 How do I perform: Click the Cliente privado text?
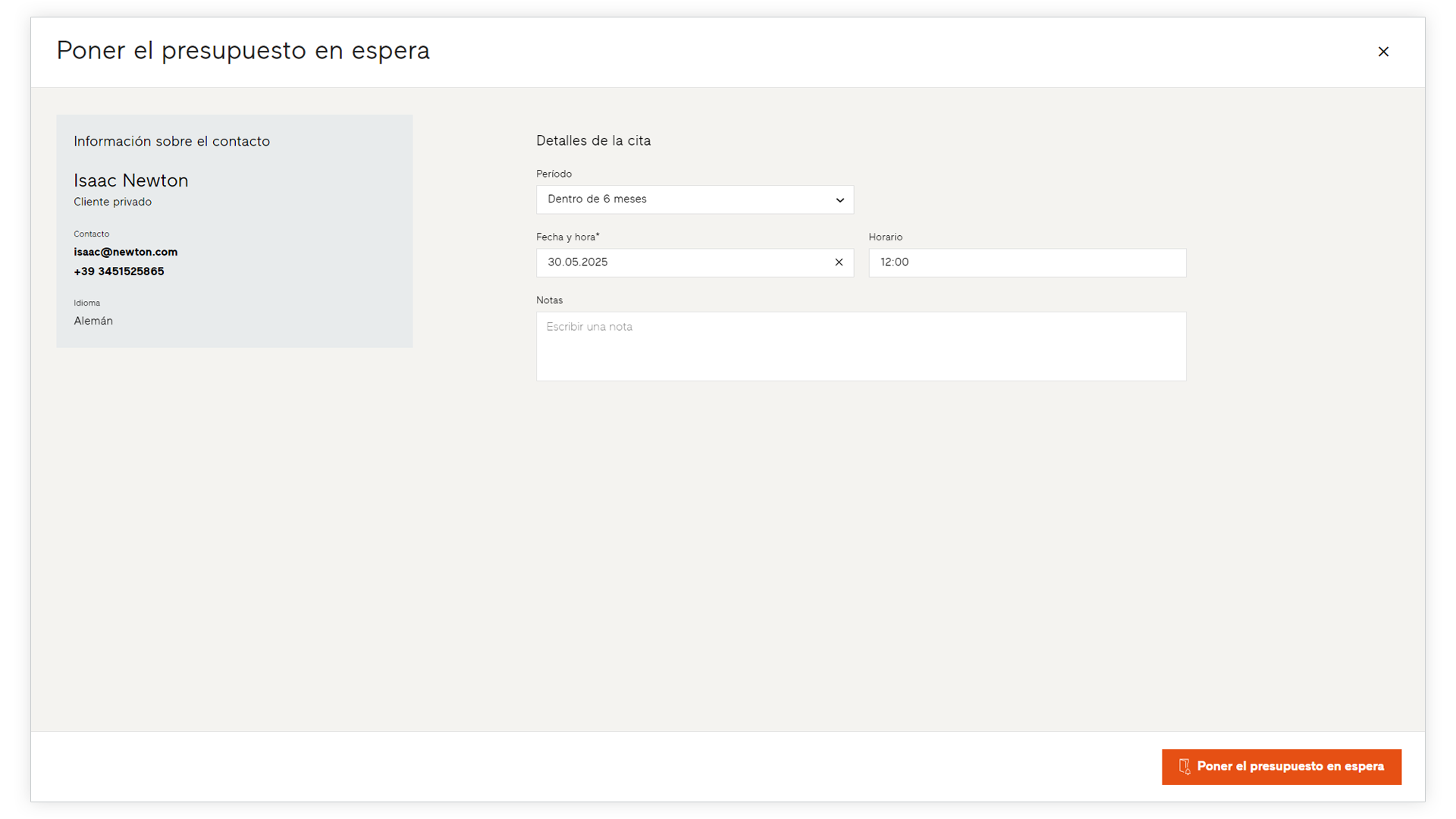coord(112,202)
